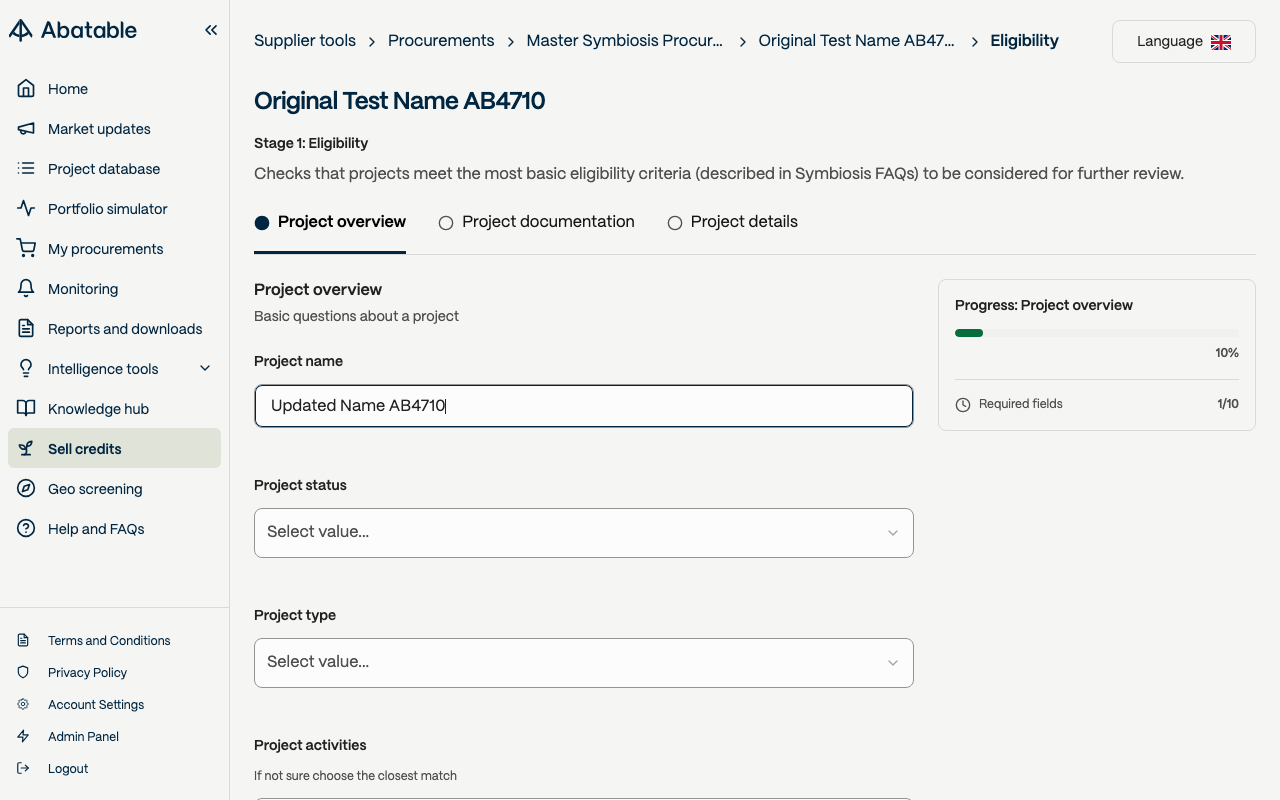The width and height of the screenshot is (1280, 800).
Task: Expand the Intelligence tools submenu
Action: point(205,369)
